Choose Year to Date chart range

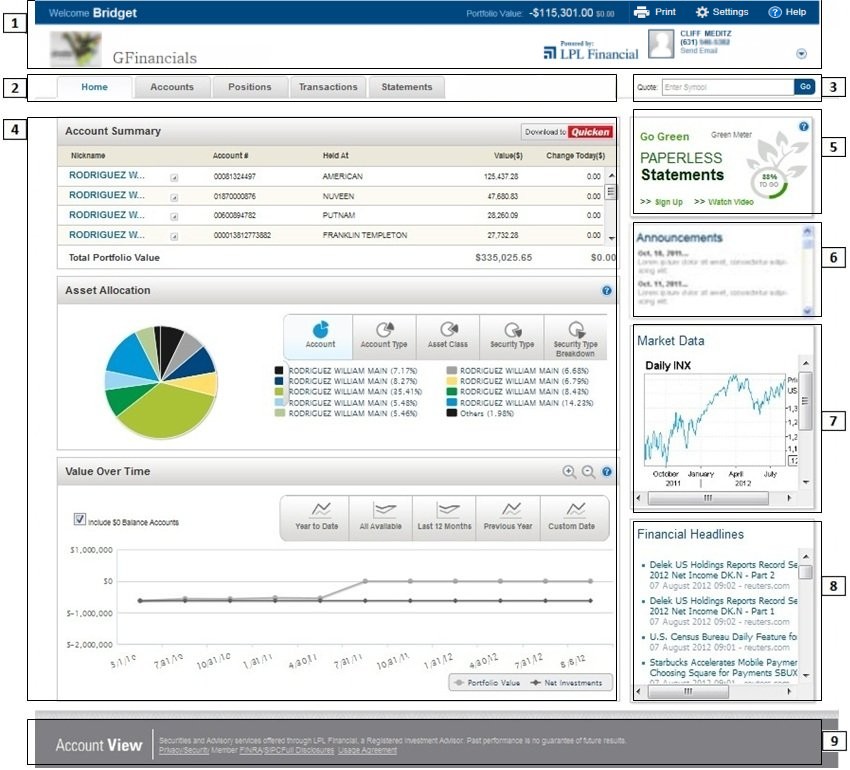(316, 517)
